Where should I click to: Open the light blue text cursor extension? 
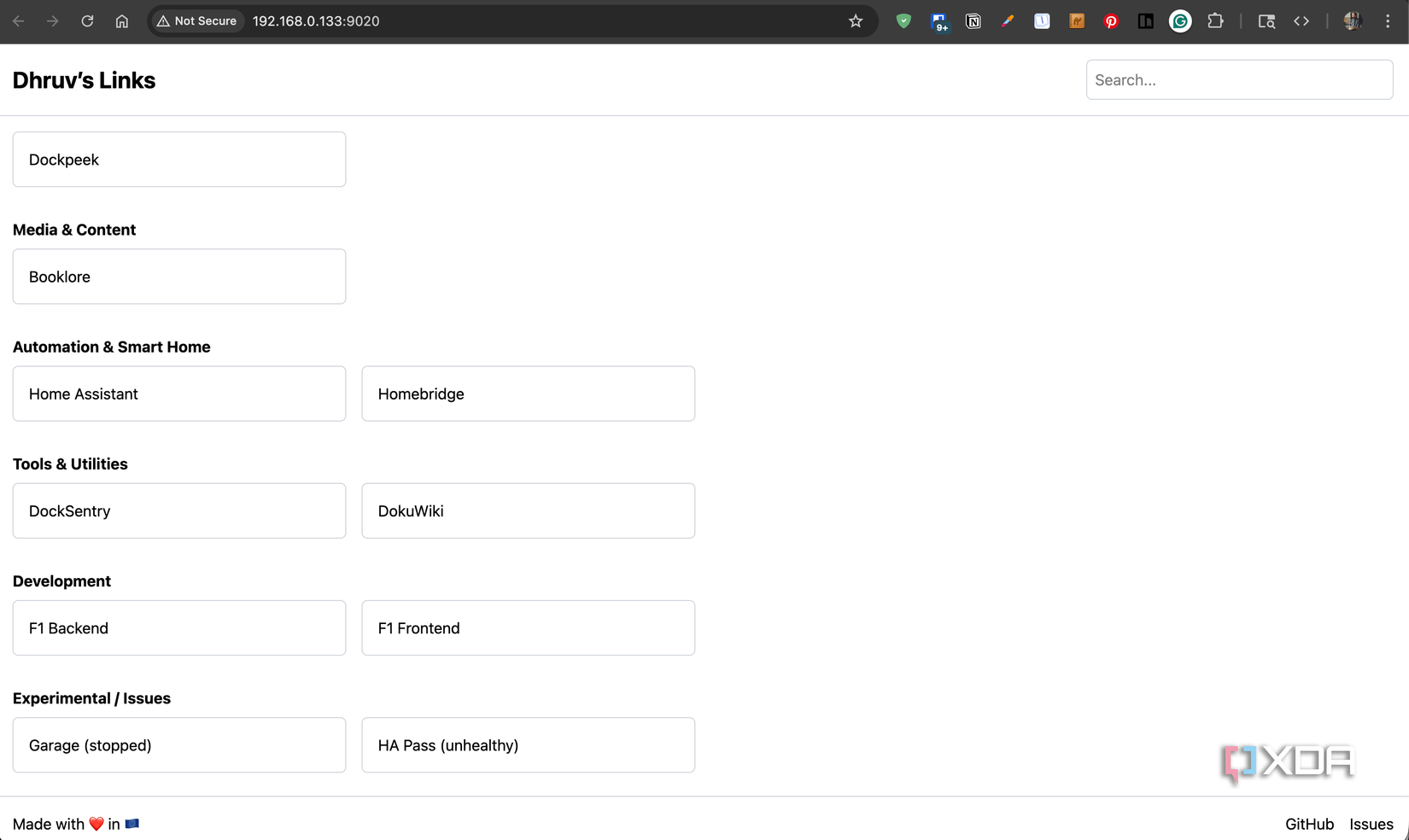coord(1042,21)
